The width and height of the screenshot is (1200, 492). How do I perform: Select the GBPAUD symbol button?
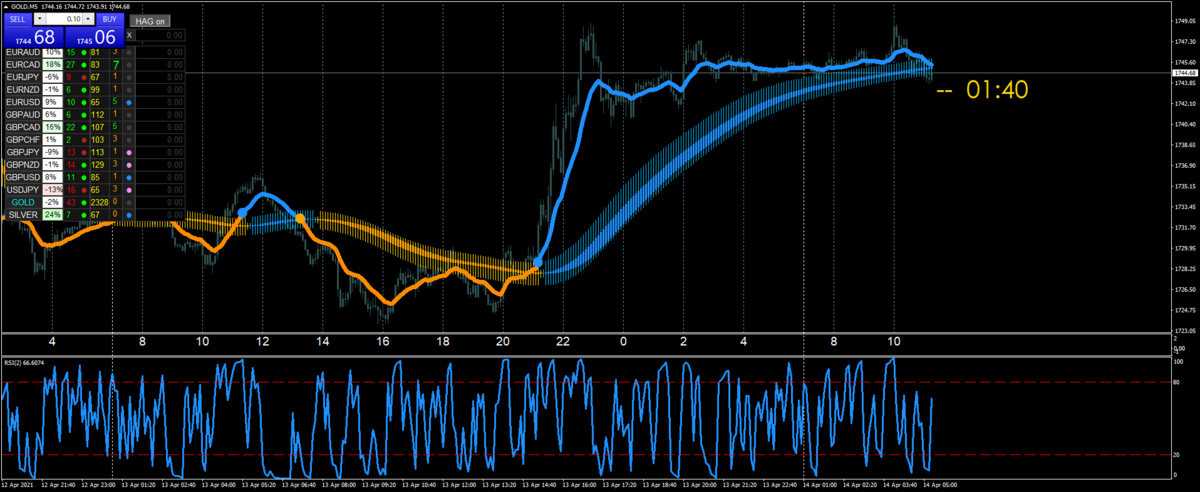pyautogui.click(x=23, y=114)
